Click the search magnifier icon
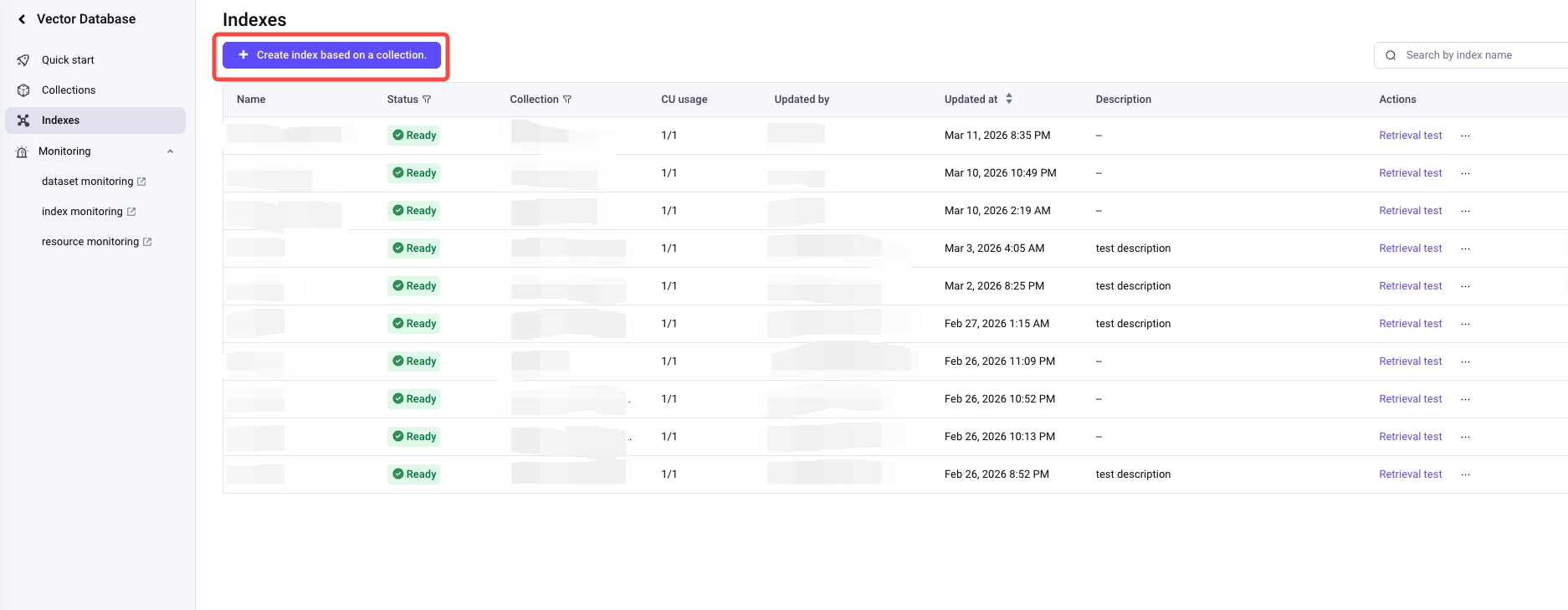This screenshot has width=1568, height=610. pos(1391,55)
